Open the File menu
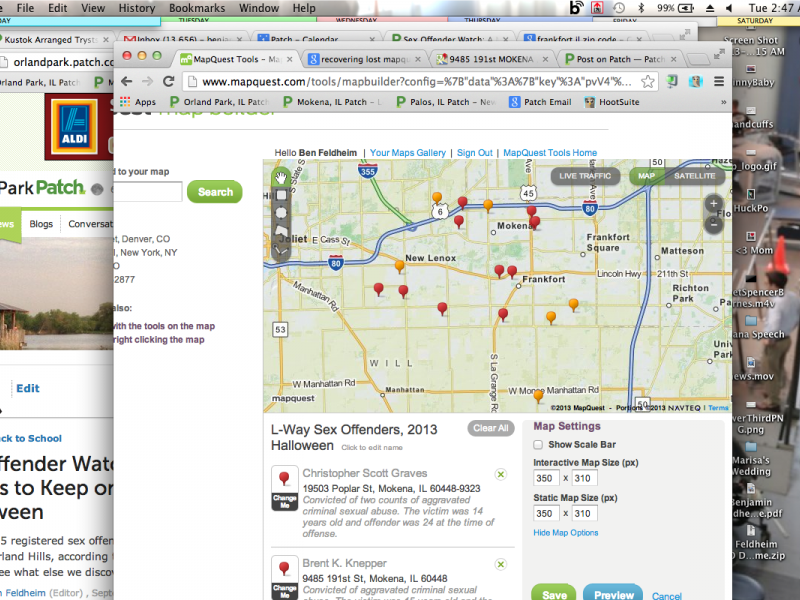800x600 pixels. click(x=25, y=8)
